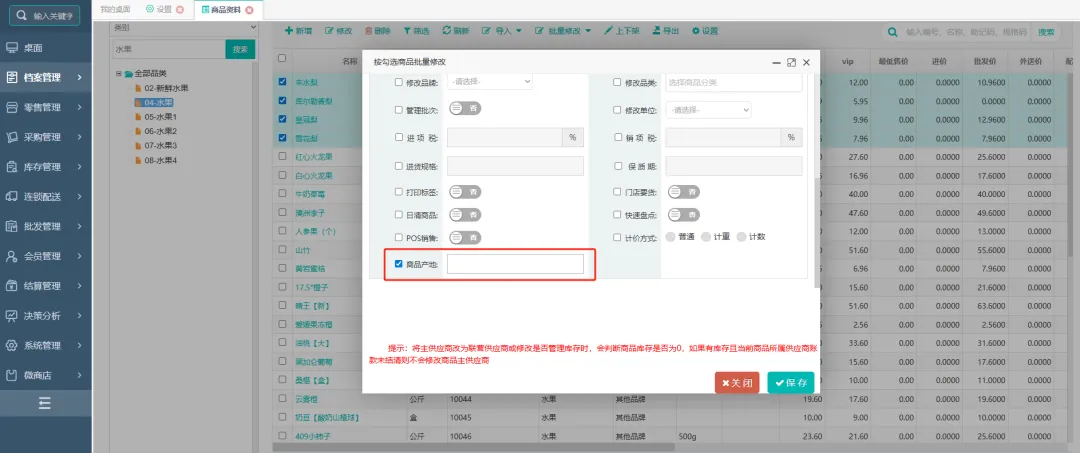Switch to the 我的桌面 tab
The width and height of the screenshot is (1080, 453).
[x=116, y=9]
